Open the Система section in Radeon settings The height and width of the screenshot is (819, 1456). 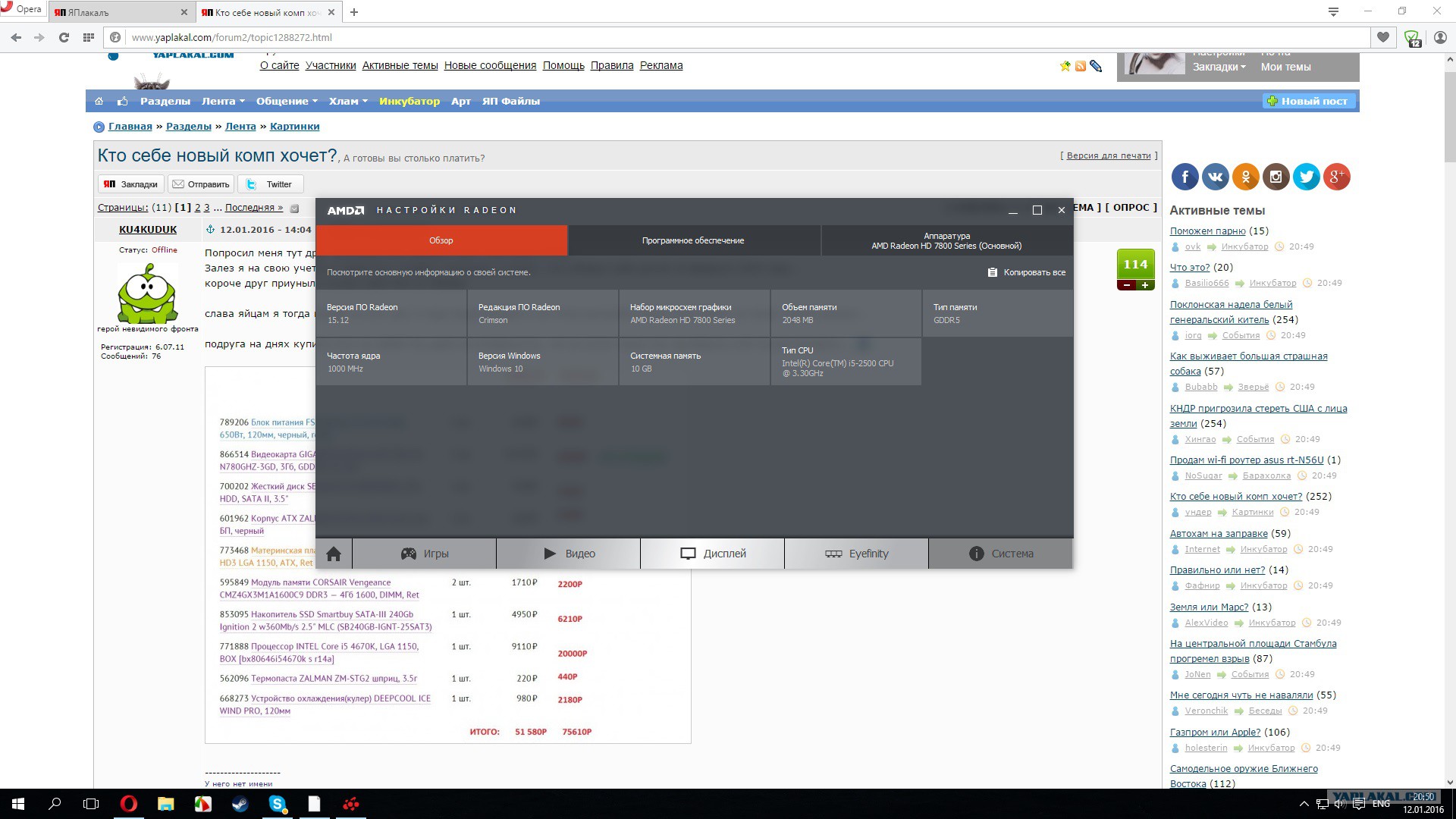click(x=1001, y=554)
